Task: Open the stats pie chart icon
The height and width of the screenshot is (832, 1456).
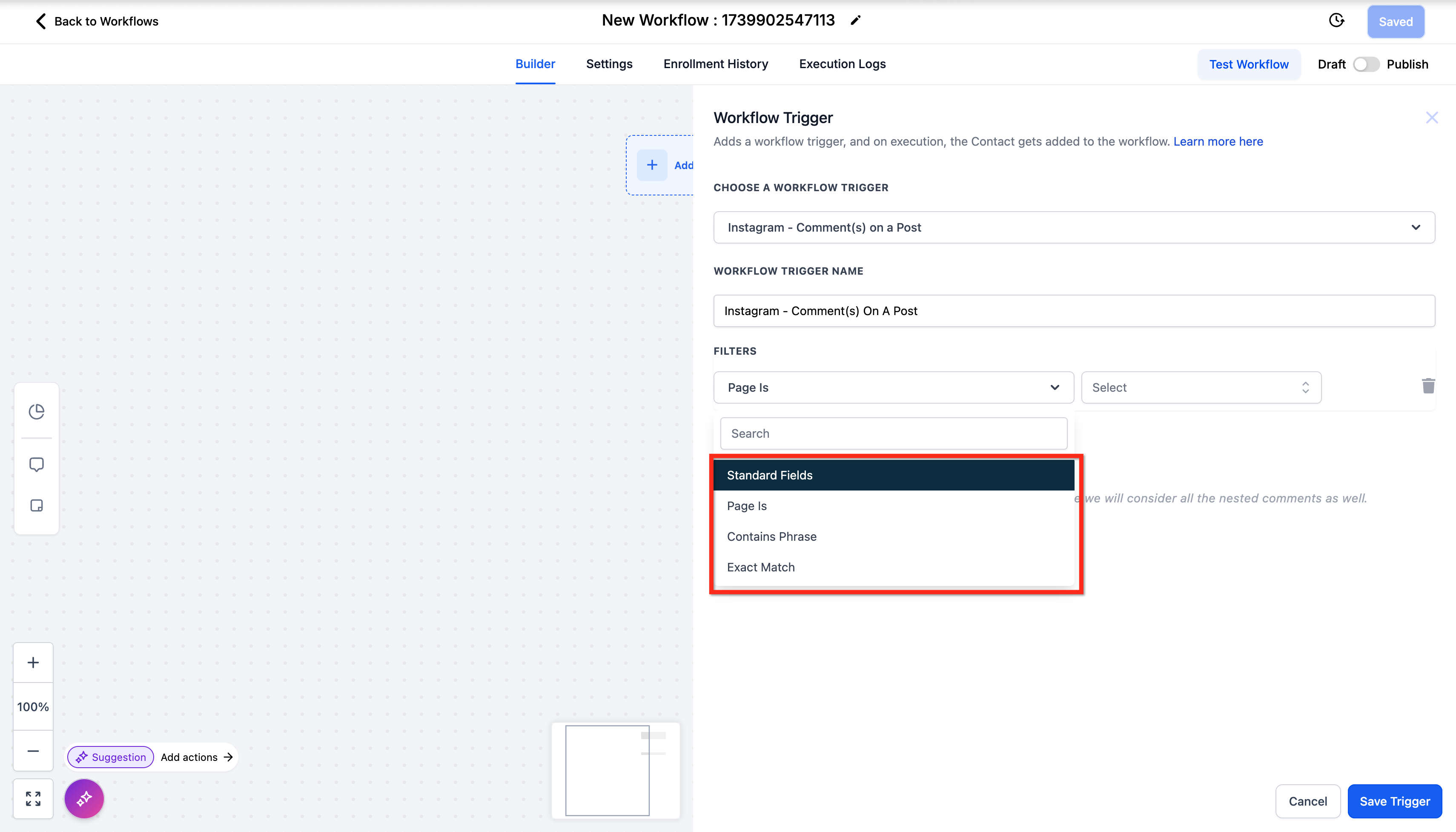Action: (x=37, y=411)
